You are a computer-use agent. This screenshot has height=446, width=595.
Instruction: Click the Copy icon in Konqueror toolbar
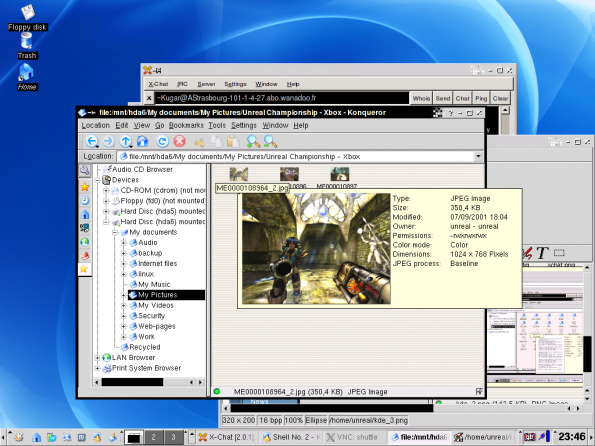pos(216,141)
